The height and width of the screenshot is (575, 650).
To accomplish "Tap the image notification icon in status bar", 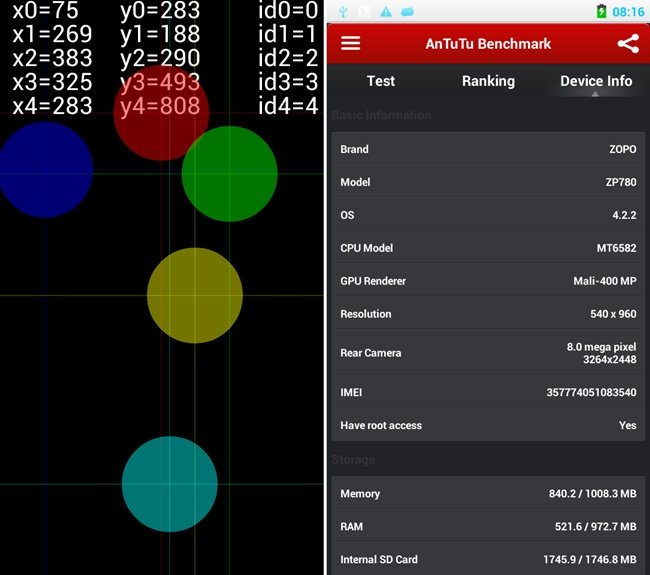I will (364, 11).
